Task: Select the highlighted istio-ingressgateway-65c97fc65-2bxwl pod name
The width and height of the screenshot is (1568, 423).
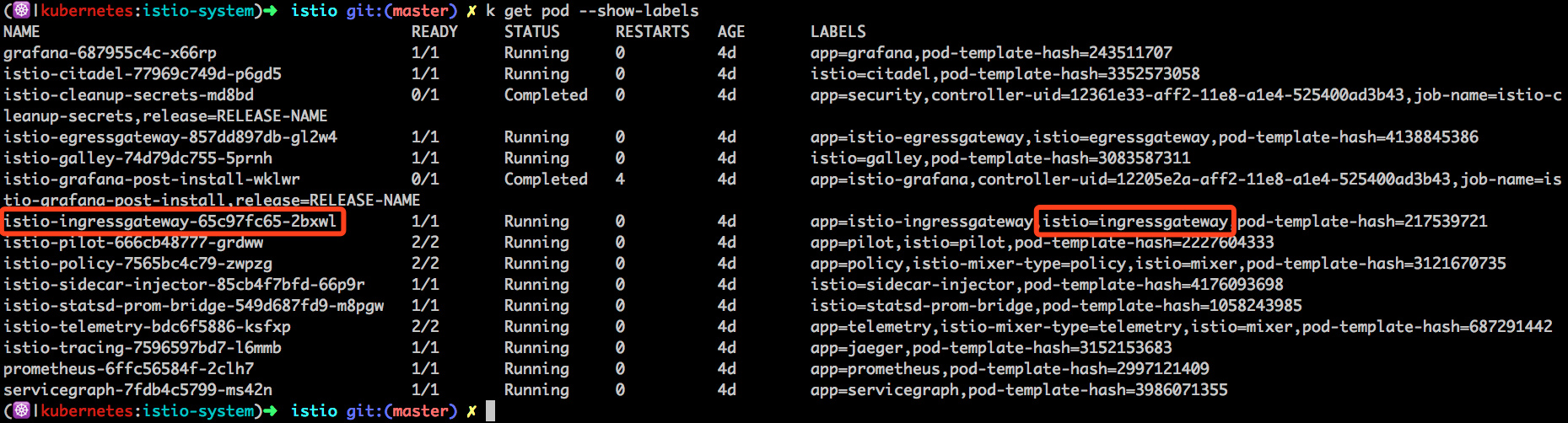Action: (x=170, y=222)
